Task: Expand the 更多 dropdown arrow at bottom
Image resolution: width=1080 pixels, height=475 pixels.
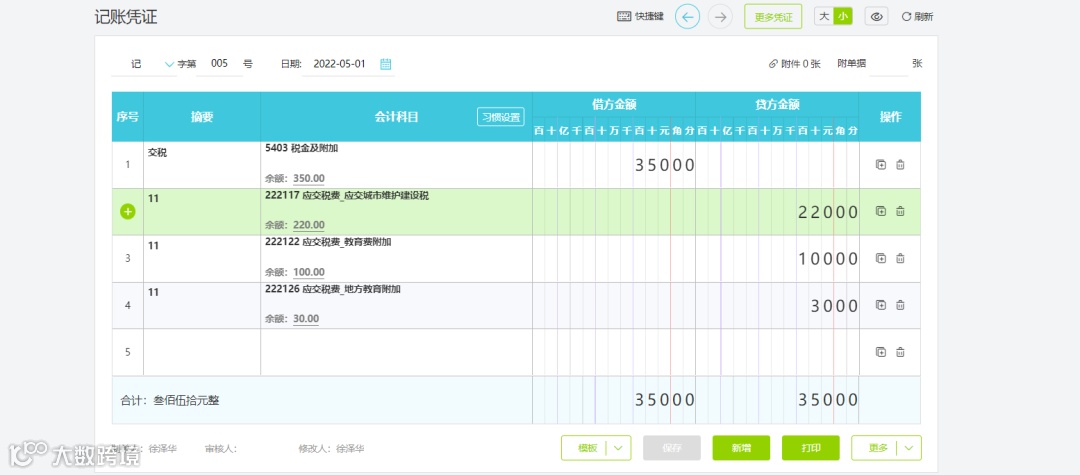Action: point(908,448)
